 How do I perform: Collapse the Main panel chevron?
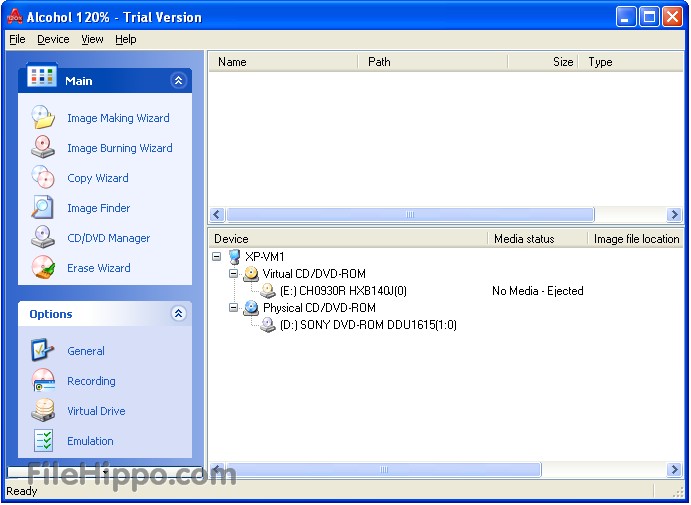(x=178, y=80)
